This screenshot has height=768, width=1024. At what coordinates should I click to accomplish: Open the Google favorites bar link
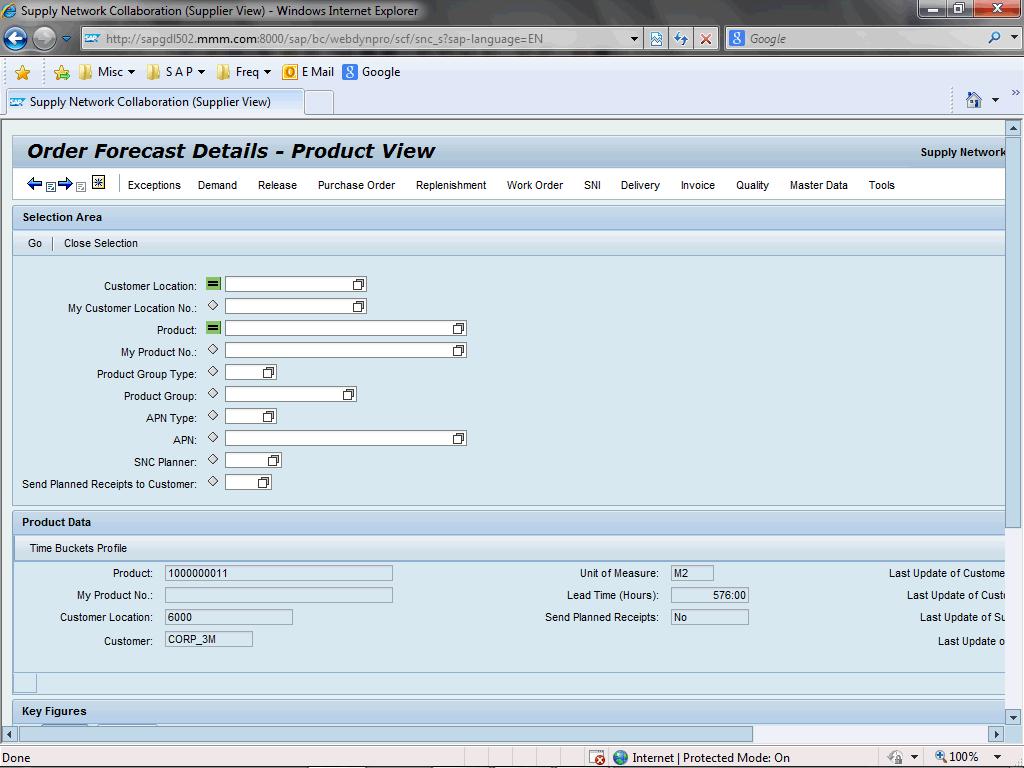click(x=371, y=72)
